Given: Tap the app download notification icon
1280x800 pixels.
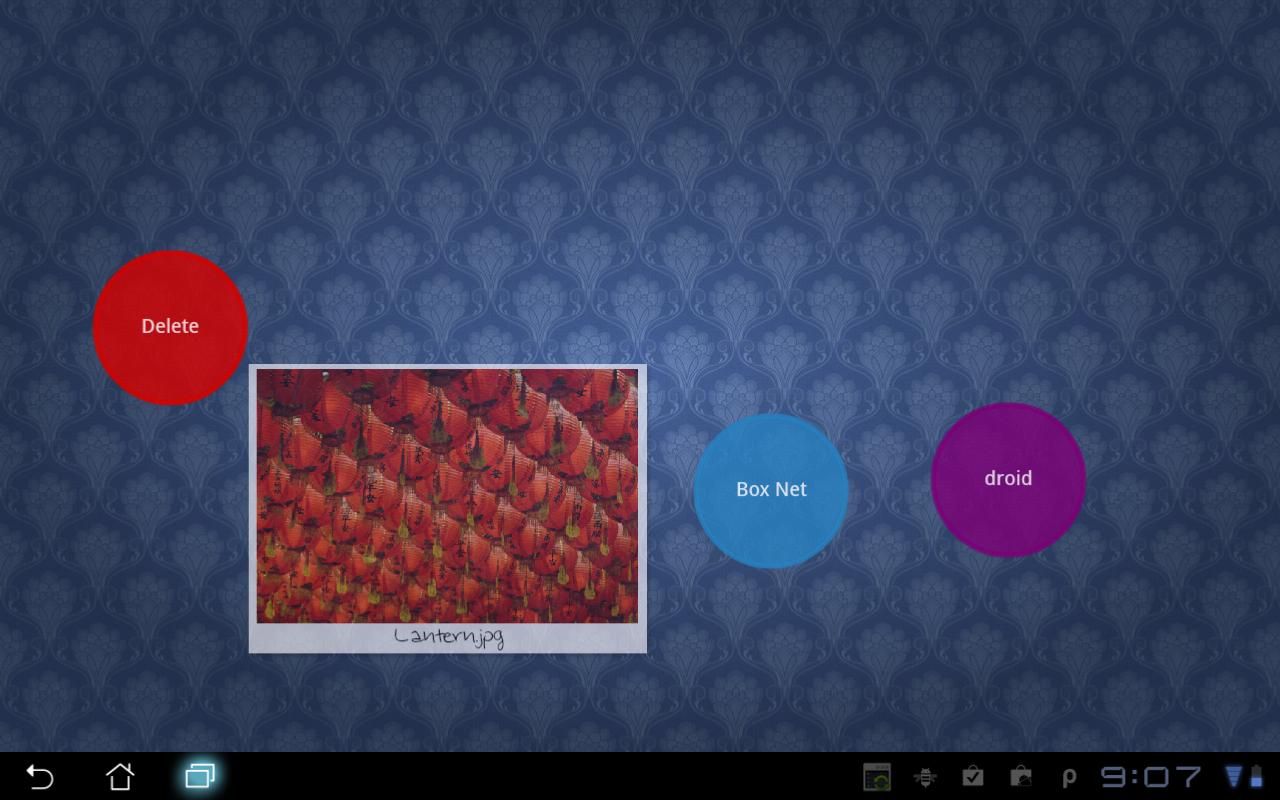Looking at the screenshot, I should (x=1020, y=776).
